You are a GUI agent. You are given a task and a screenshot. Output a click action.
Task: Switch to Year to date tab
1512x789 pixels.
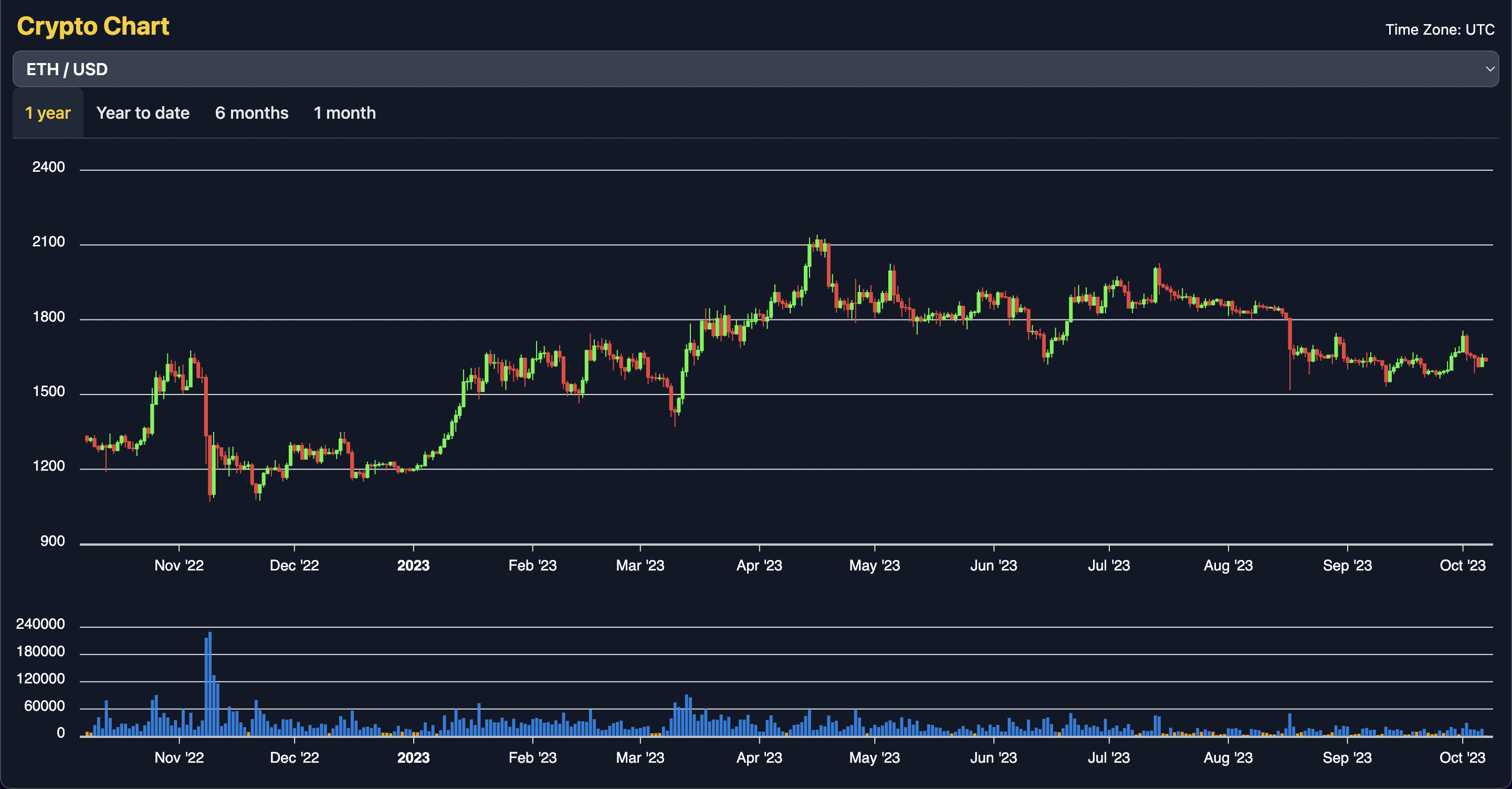point(143,113)
